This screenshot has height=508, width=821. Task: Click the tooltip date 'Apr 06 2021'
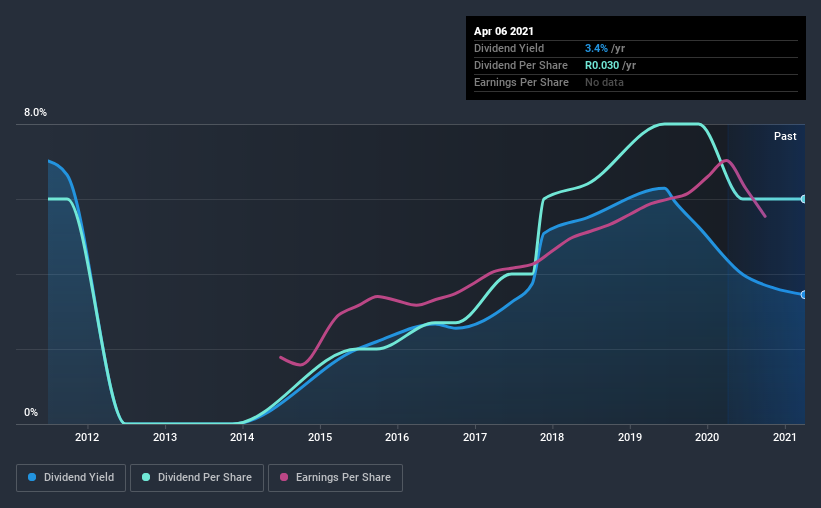click(504, 31)
